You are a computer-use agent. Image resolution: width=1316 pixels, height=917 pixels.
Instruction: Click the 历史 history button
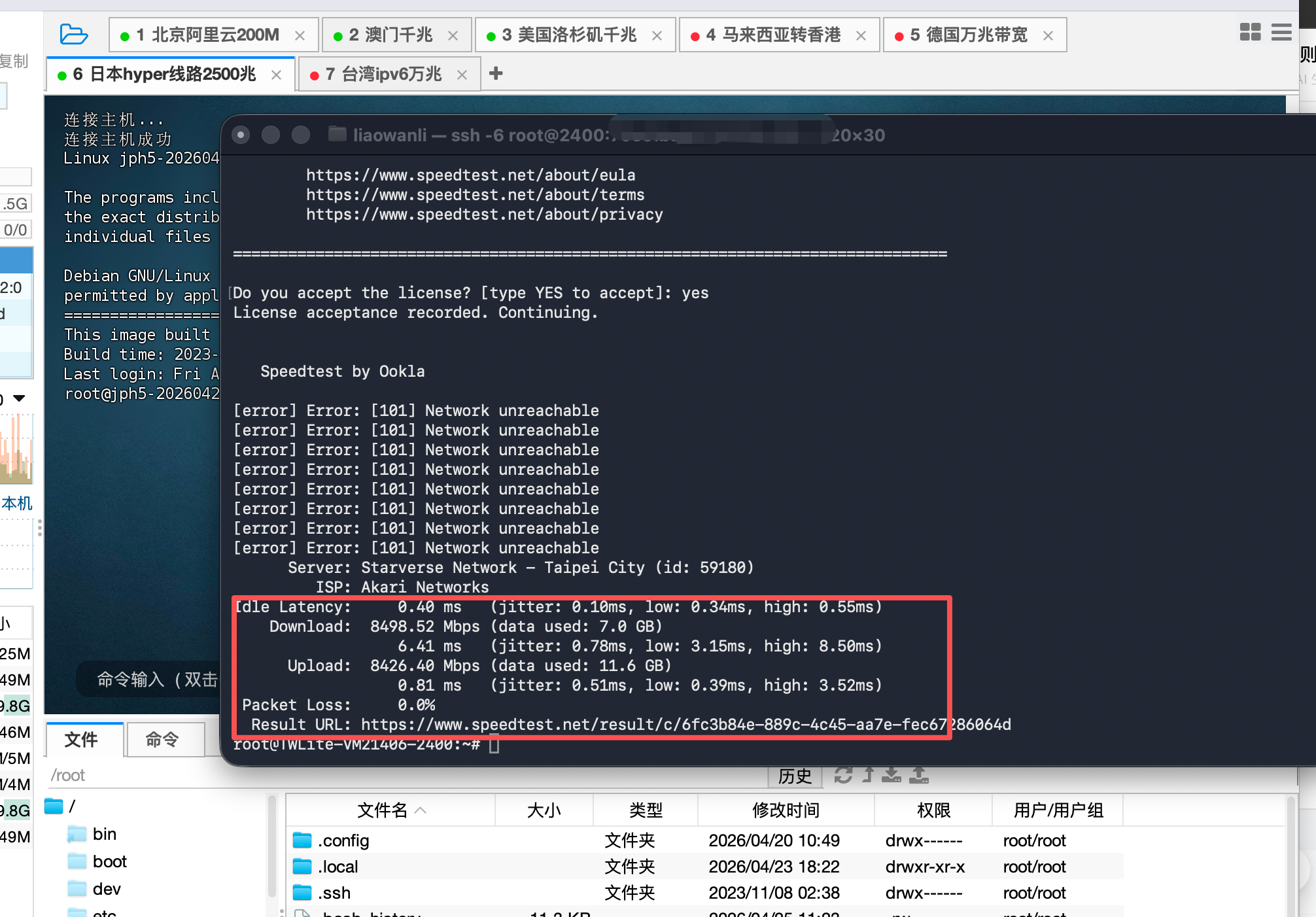(795, 776)
